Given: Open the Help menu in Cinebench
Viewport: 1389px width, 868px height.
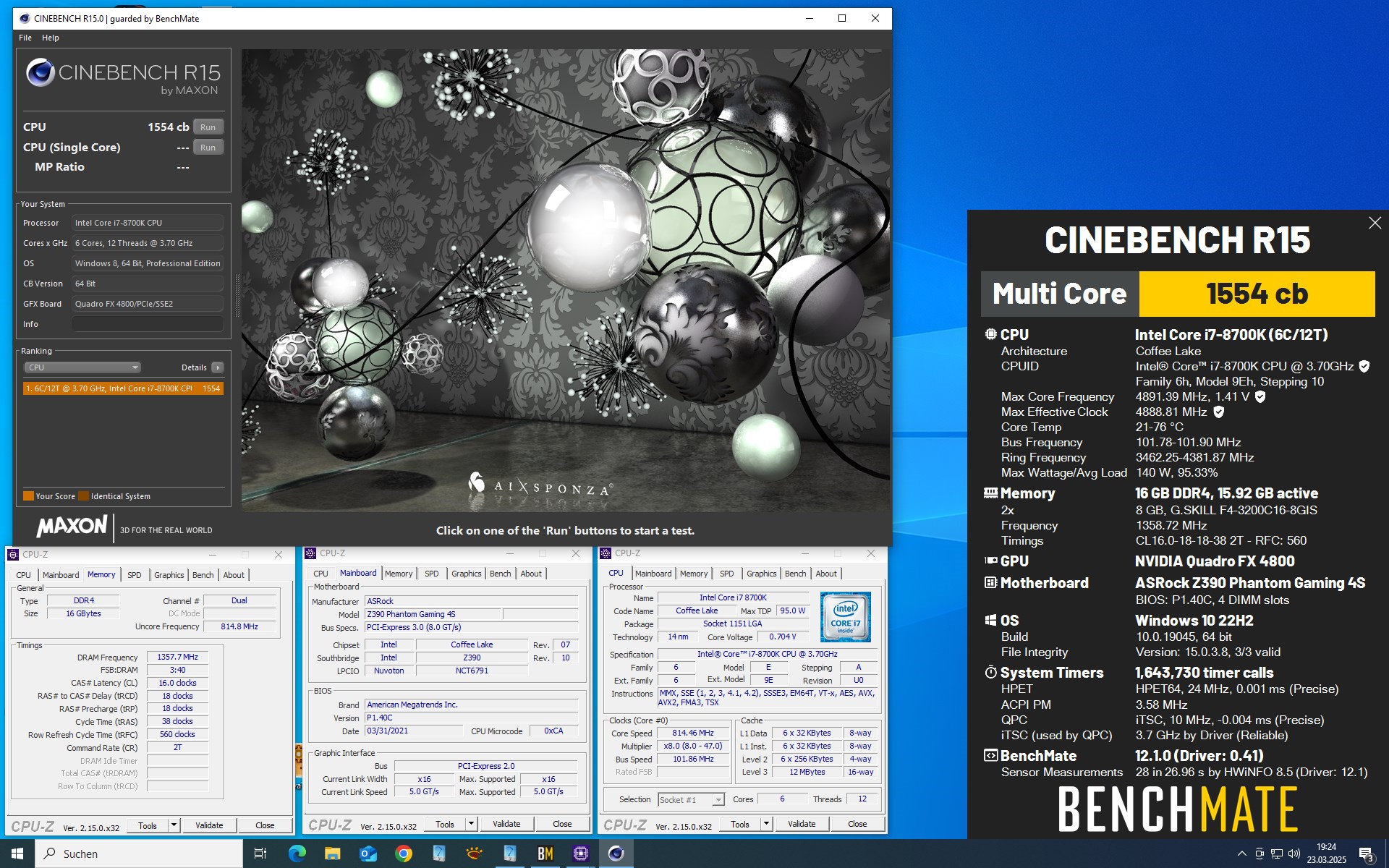Looking at the screenshot, I should tap(50, 38).
